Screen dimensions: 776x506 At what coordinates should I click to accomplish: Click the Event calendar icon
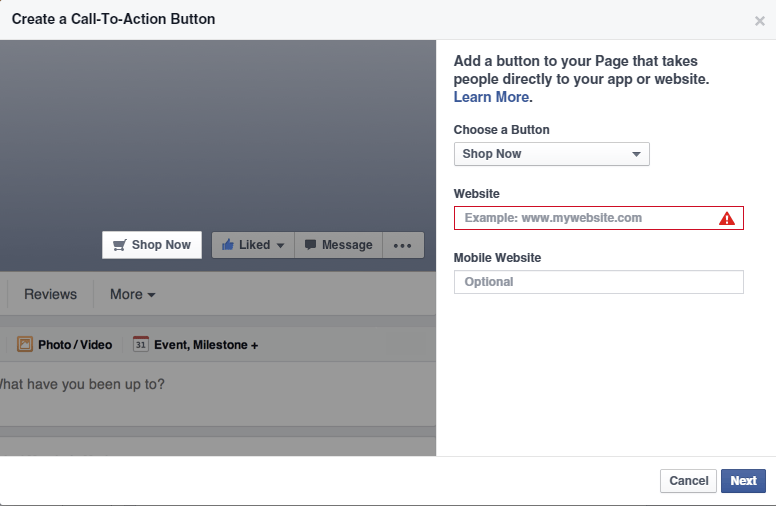(141, 345)
